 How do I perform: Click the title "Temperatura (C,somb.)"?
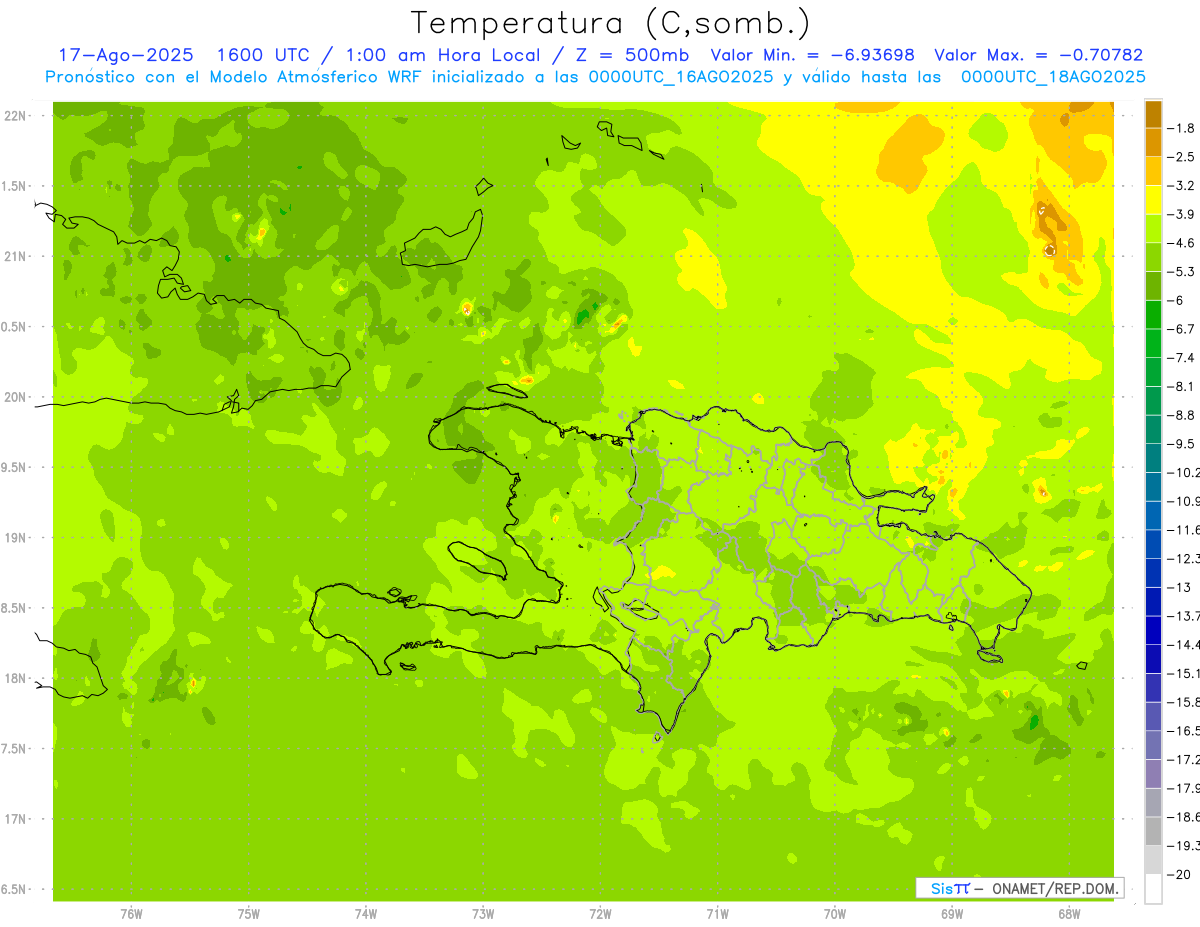[x=610, y=23]
